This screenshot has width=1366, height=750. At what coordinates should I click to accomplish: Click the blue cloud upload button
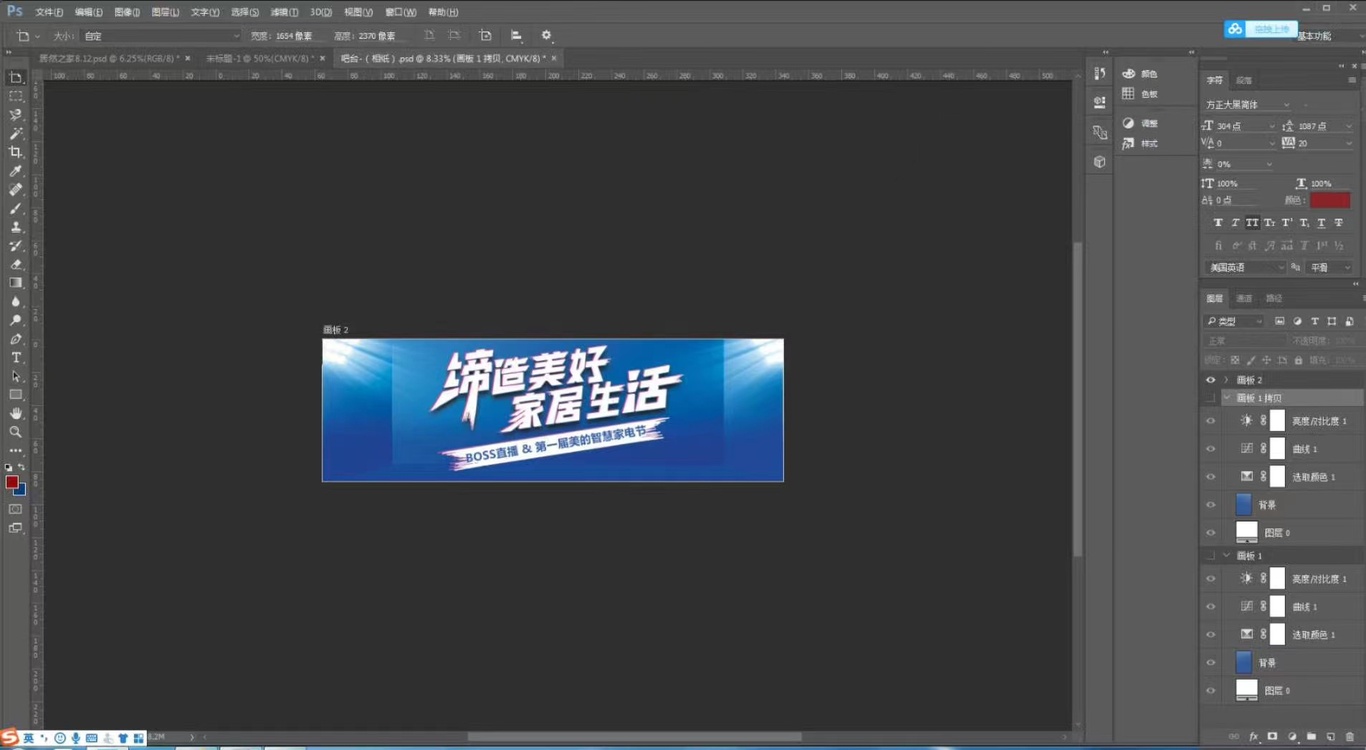pos(1261,29)
